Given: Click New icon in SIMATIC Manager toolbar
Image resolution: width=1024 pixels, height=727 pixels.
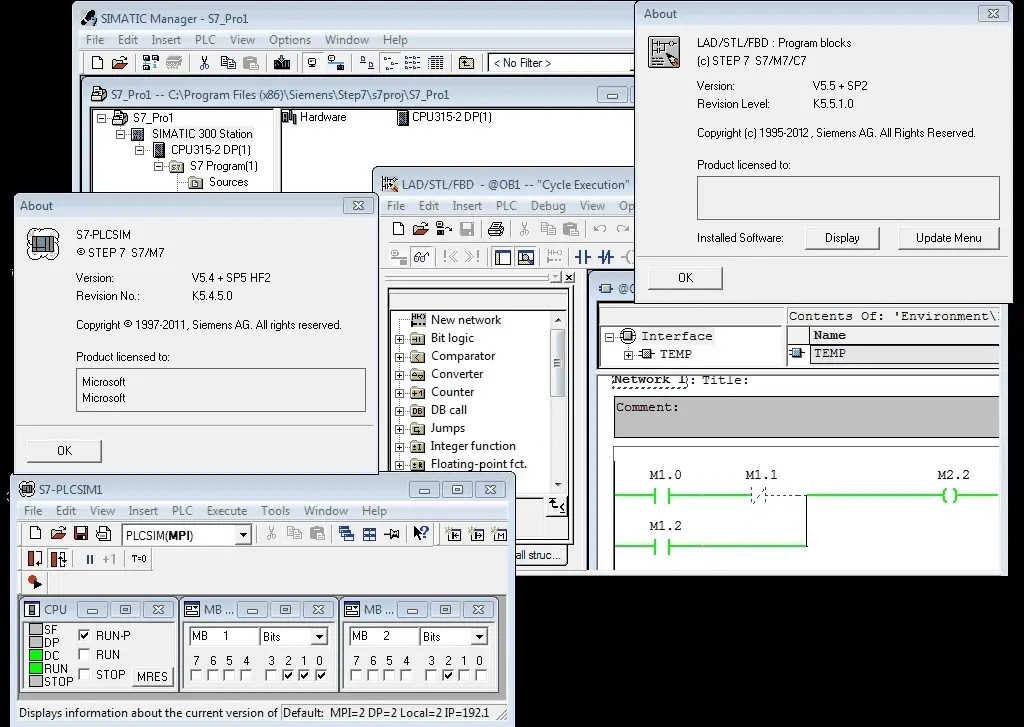Looking at the screenshot, I should [97, 63].
